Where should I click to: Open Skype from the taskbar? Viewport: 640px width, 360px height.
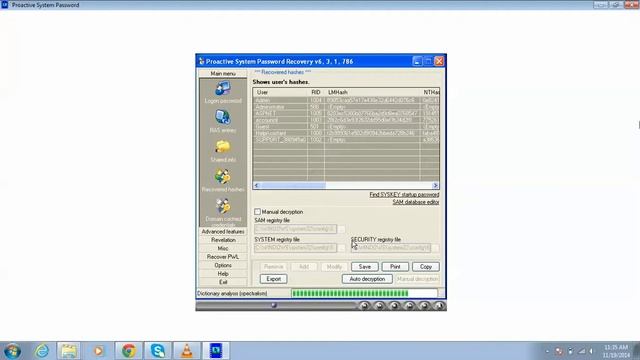(158, 351)
